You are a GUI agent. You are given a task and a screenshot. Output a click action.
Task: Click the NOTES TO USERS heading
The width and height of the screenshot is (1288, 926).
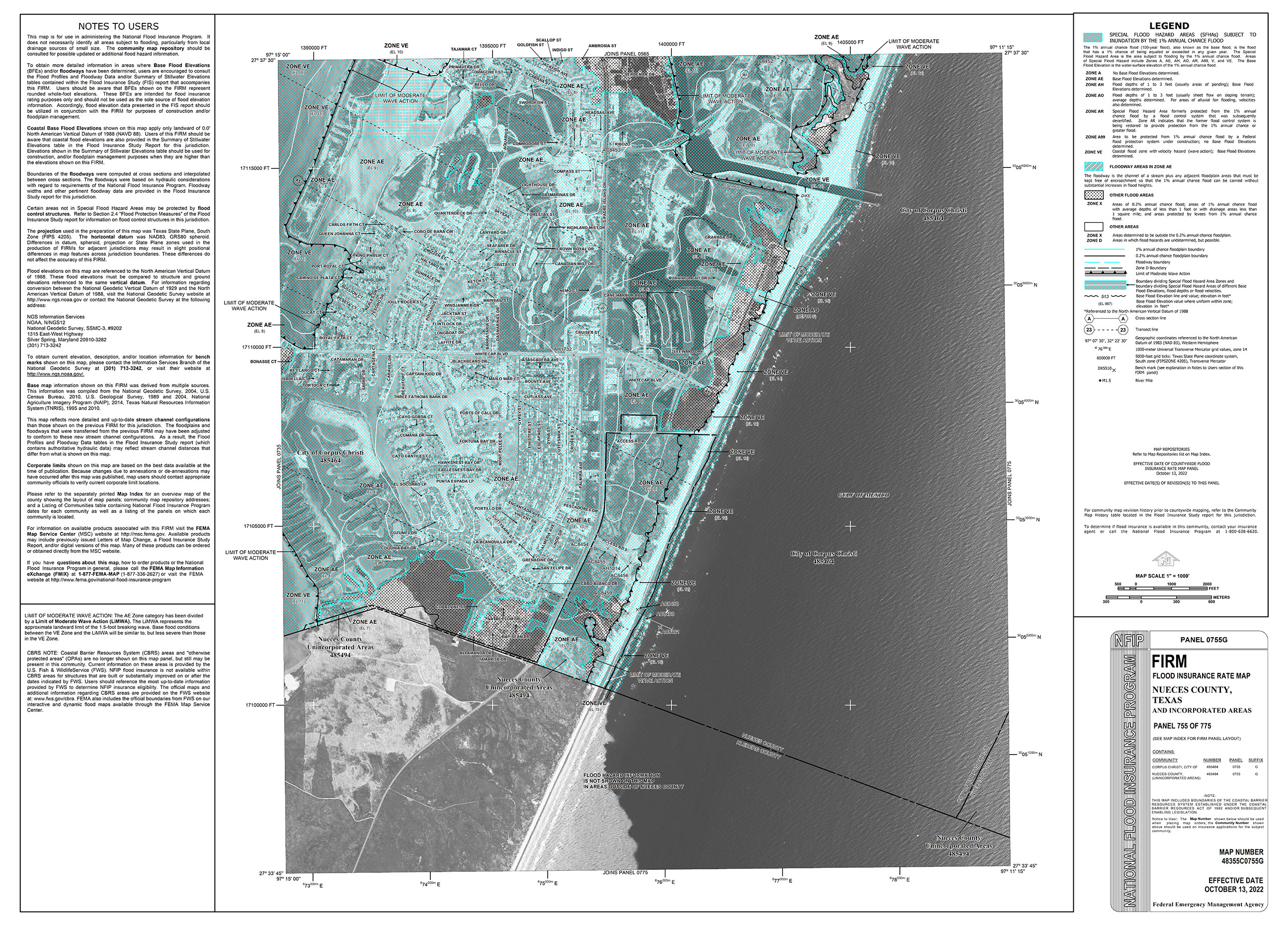pos(118,26)
